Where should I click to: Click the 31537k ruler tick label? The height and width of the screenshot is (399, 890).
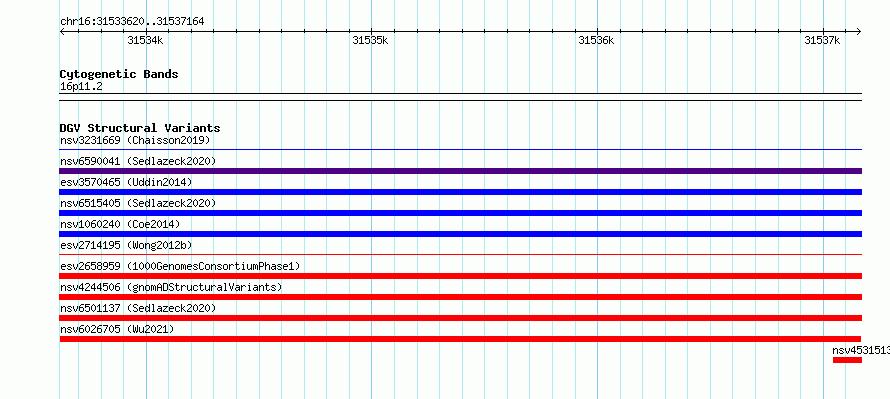(822, 40)
